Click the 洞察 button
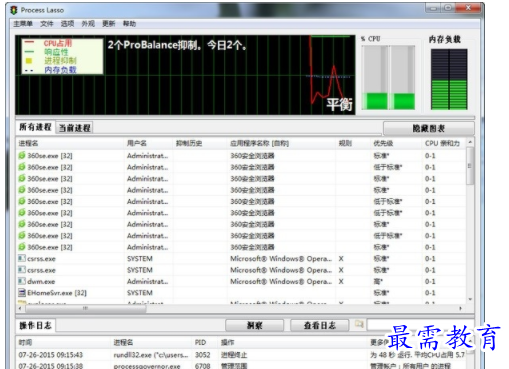 point(255,325)
